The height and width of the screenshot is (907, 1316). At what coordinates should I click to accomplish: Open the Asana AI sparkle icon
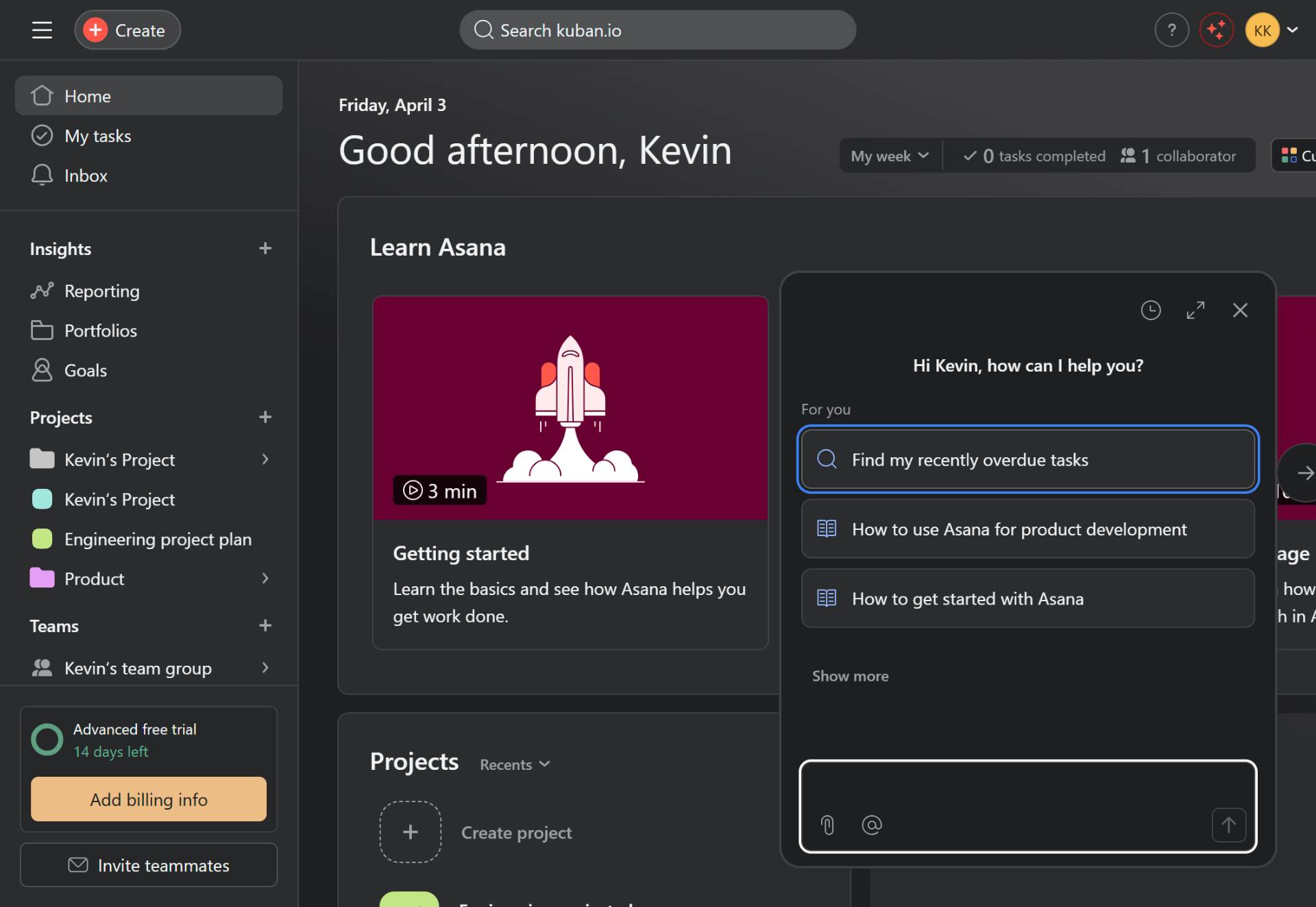[x=1217, y=30]
